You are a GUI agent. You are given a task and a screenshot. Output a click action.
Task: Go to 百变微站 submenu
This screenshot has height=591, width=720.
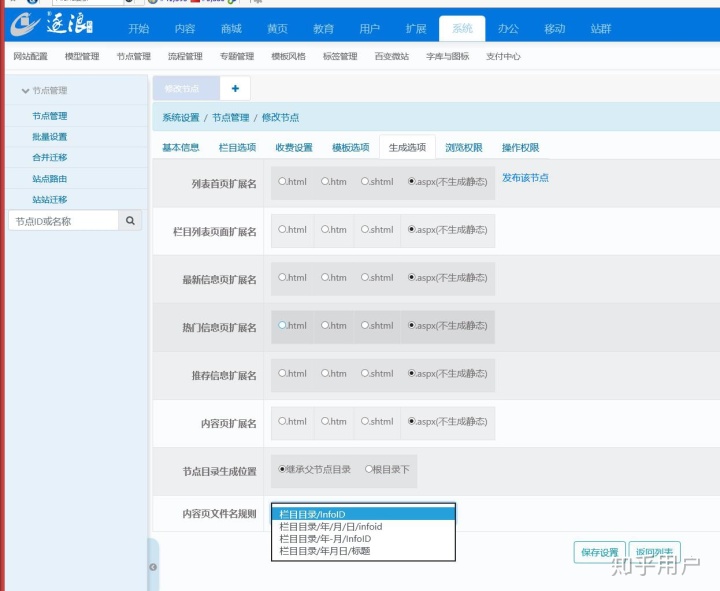(x=392, y=56)
